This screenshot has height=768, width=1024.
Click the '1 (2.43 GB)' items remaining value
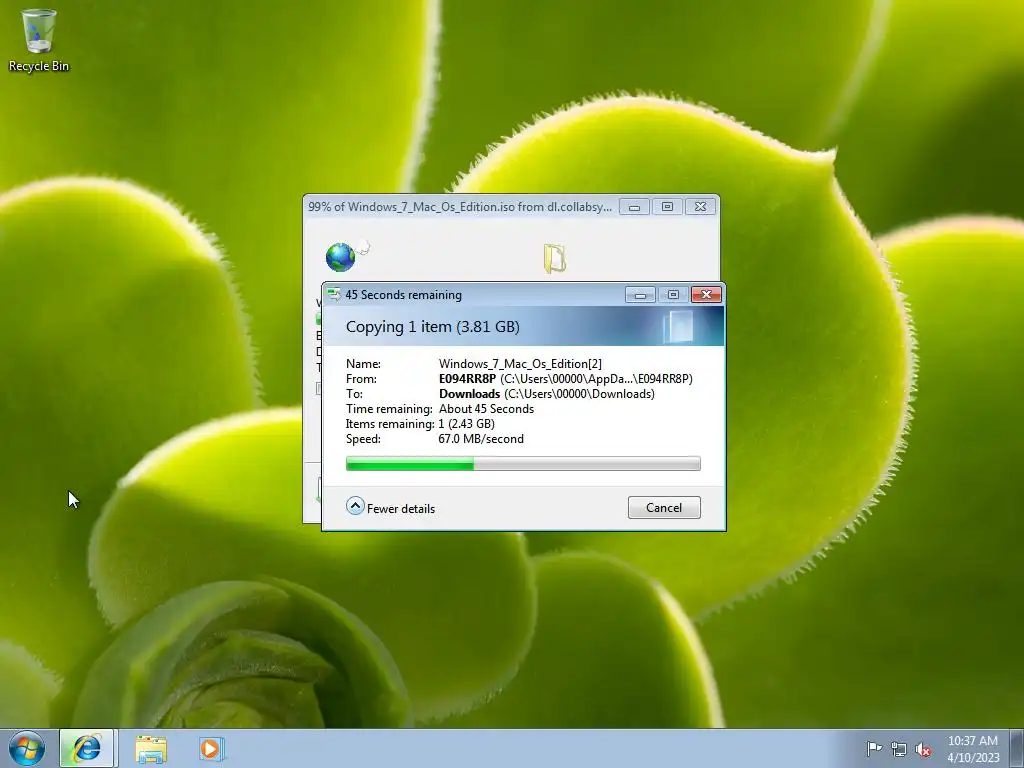(466, 424)
